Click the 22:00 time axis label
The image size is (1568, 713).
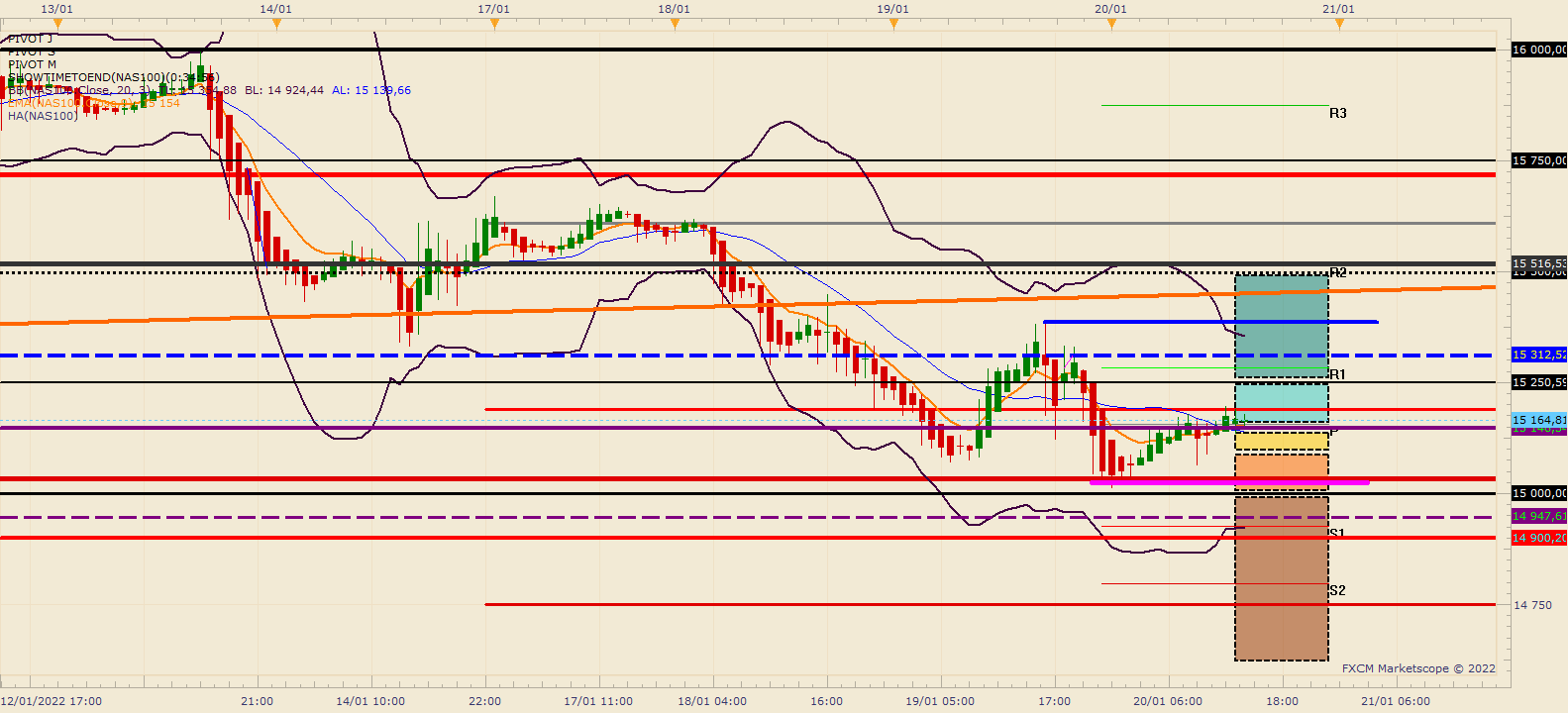point(485,701)
